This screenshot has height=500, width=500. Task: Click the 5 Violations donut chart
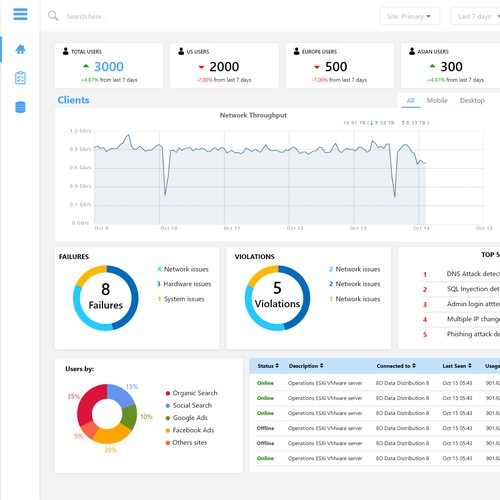277,298
